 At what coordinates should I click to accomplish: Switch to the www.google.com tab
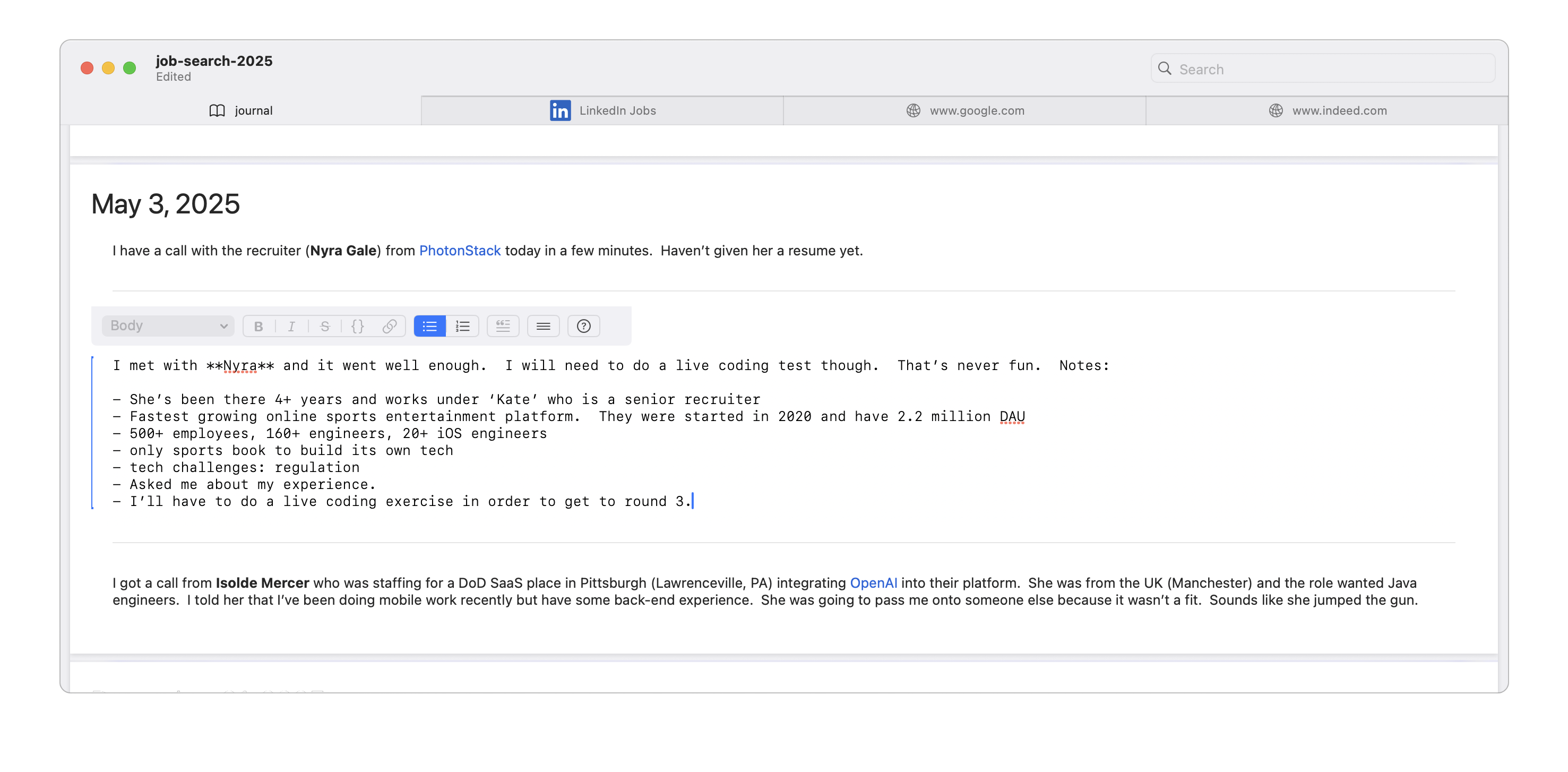pos(965,111)
